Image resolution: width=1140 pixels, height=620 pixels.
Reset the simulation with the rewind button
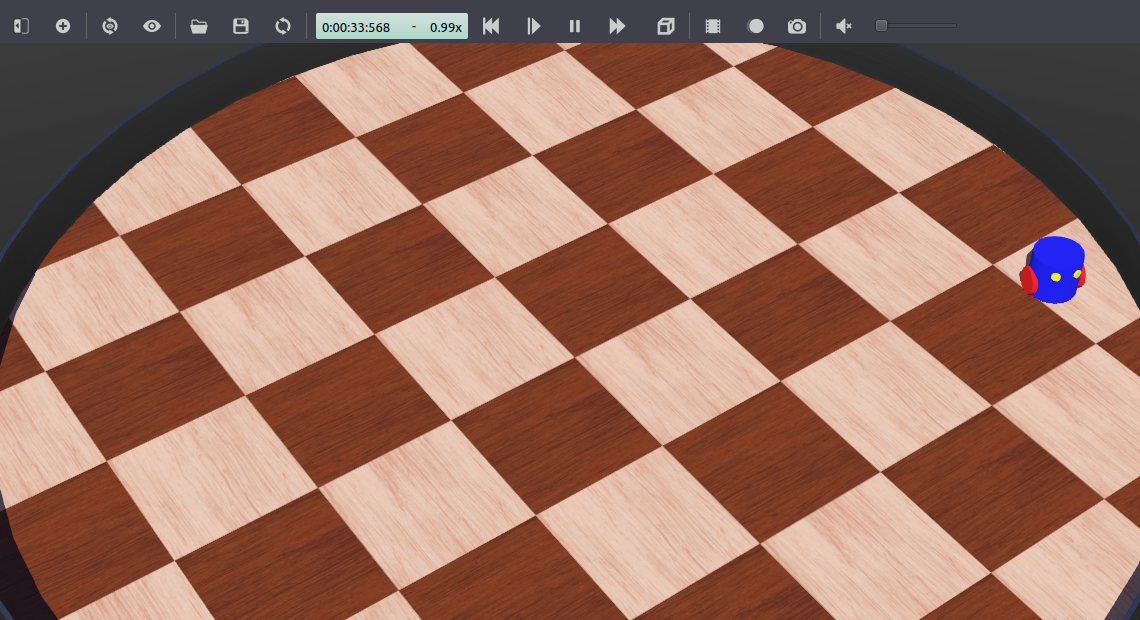(x=490, y=26)
